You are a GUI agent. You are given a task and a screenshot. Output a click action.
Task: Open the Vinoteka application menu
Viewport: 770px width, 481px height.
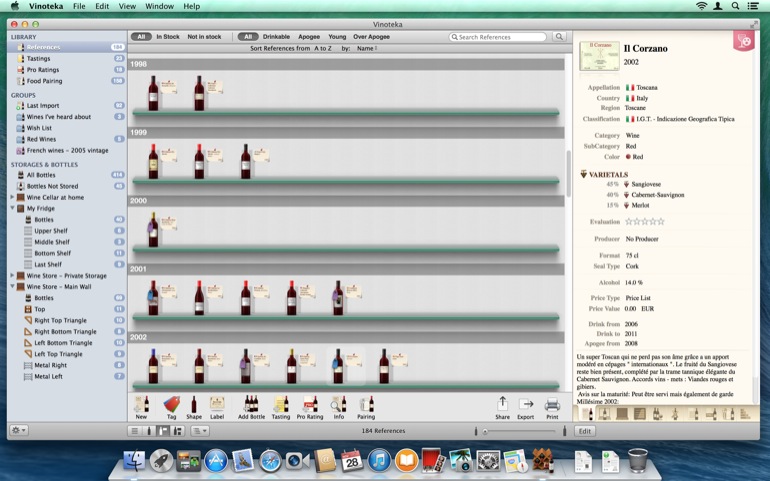pos(46,6)
